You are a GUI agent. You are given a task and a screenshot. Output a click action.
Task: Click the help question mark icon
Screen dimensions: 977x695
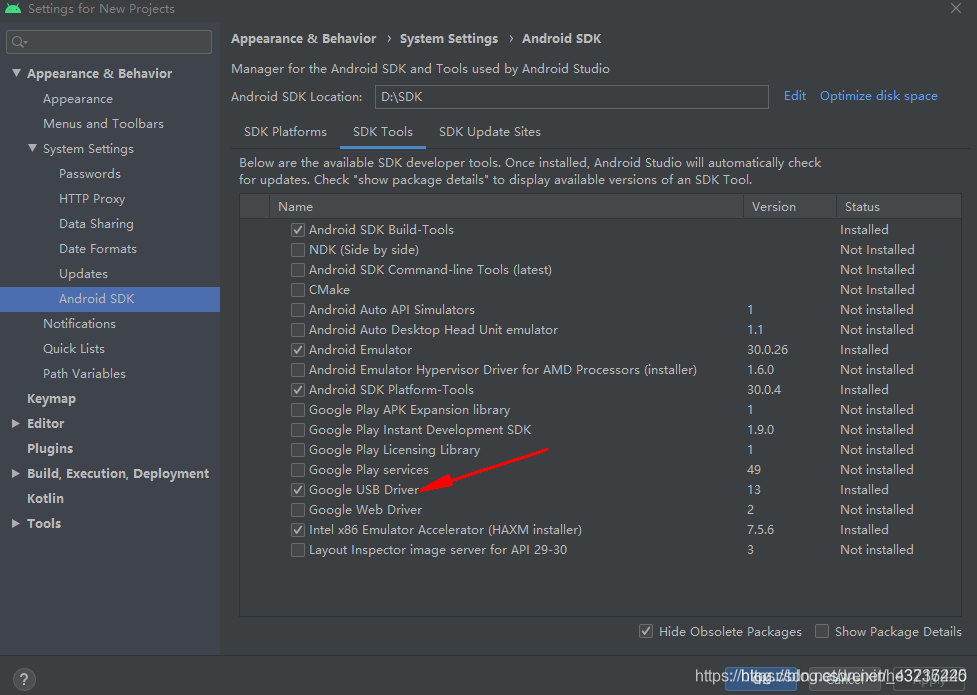[x=24, y=679]
